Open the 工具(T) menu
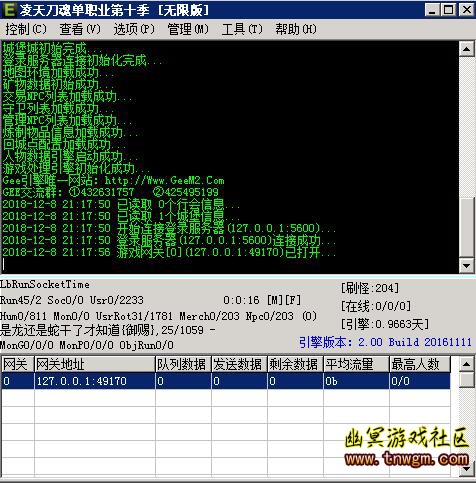476x483 pixels. click(x=242, y=29)
